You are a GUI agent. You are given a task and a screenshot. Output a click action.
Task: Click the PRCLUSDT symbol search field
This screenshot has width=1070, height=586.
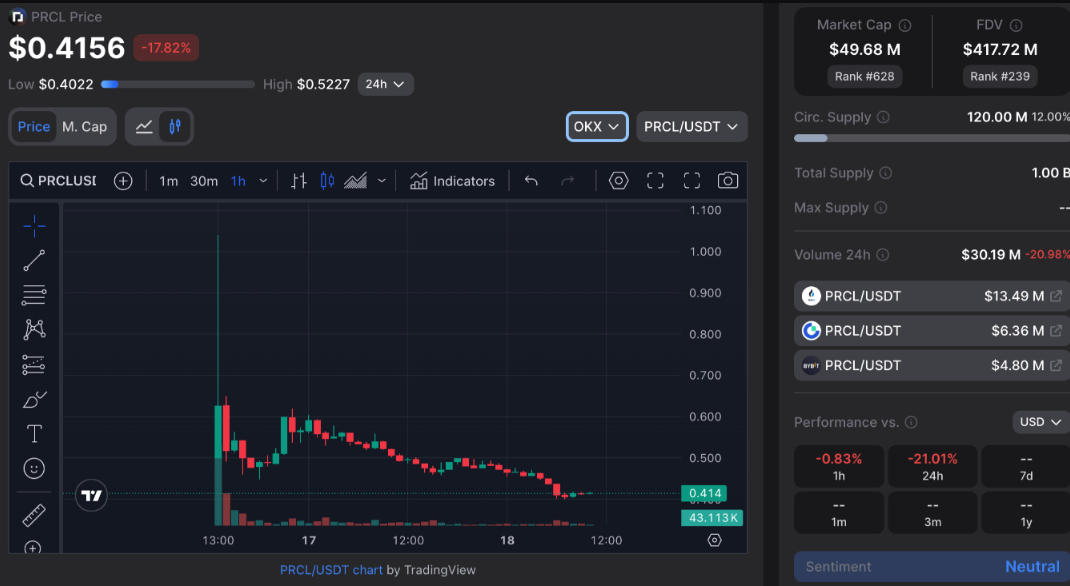(58, 181)
